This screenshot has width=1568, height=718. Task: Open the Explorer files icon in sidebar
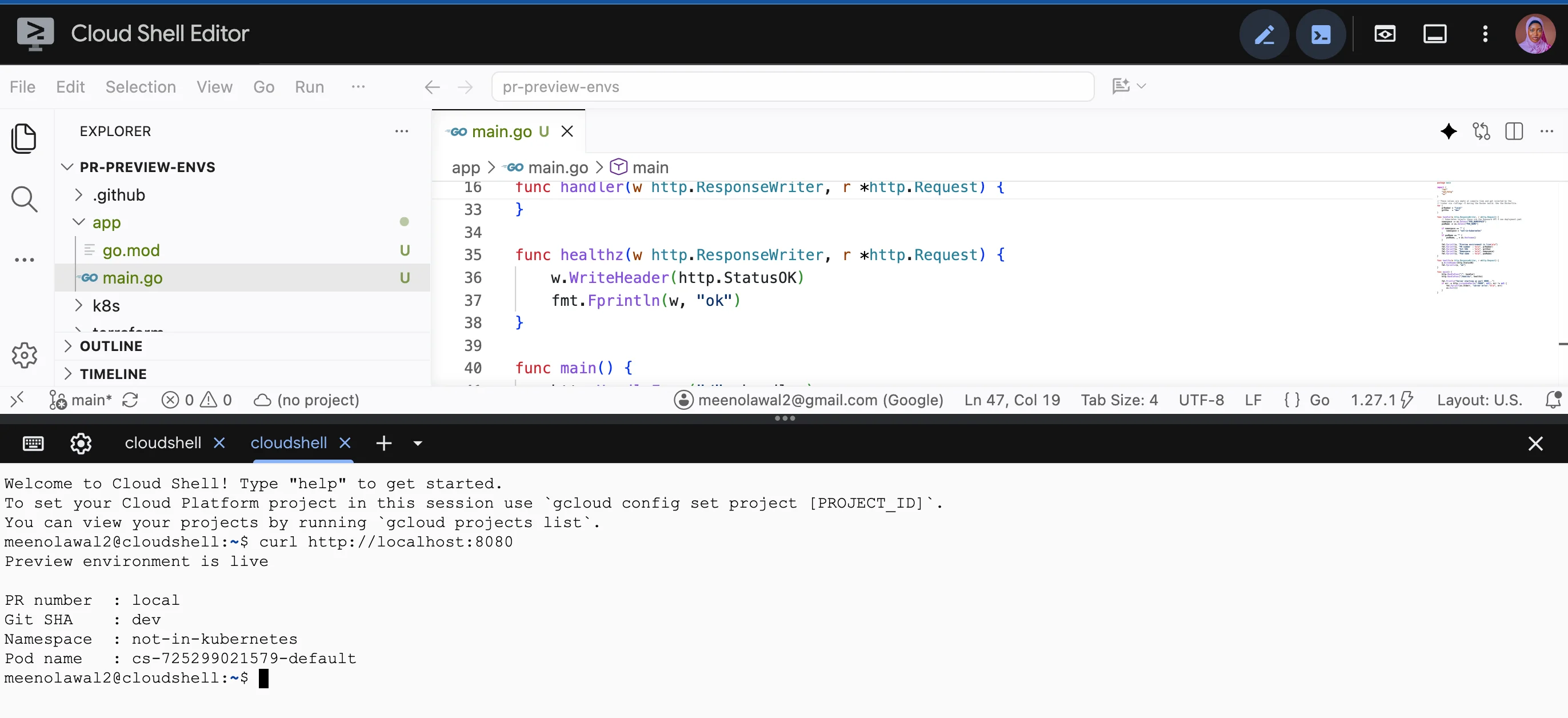click(x=25, y=139)
